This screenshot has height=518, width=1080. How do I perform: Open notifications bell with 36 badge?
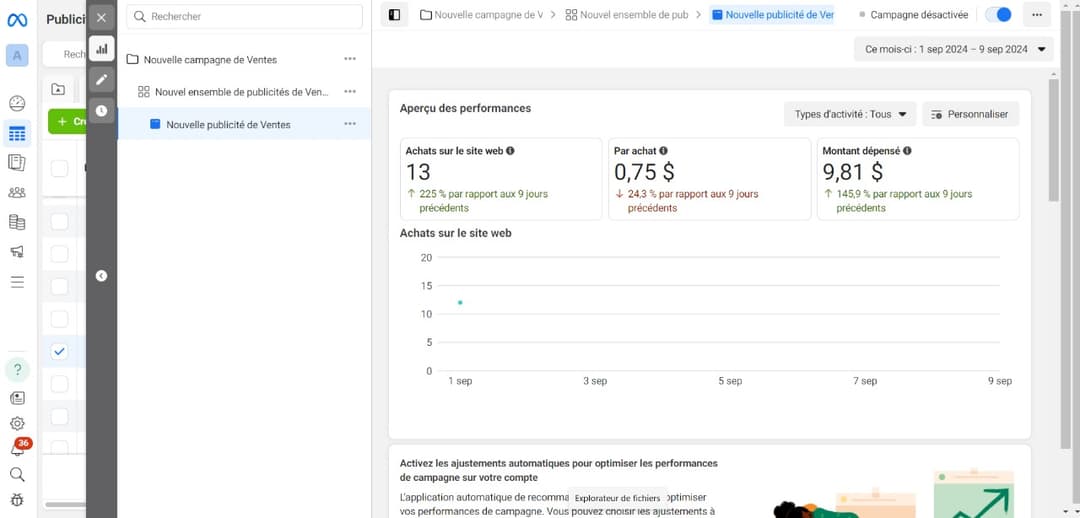point(17,449)
